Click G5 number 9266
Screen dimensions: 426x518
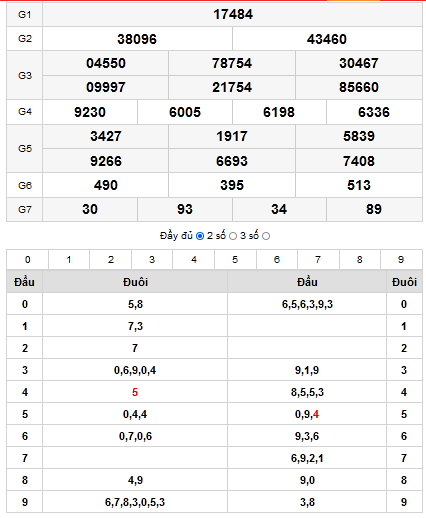(106, 161)
